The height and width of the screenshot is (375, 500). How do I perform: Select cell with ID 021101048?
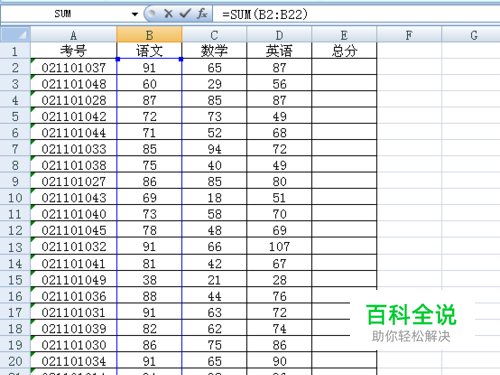(x=74, y=84)
